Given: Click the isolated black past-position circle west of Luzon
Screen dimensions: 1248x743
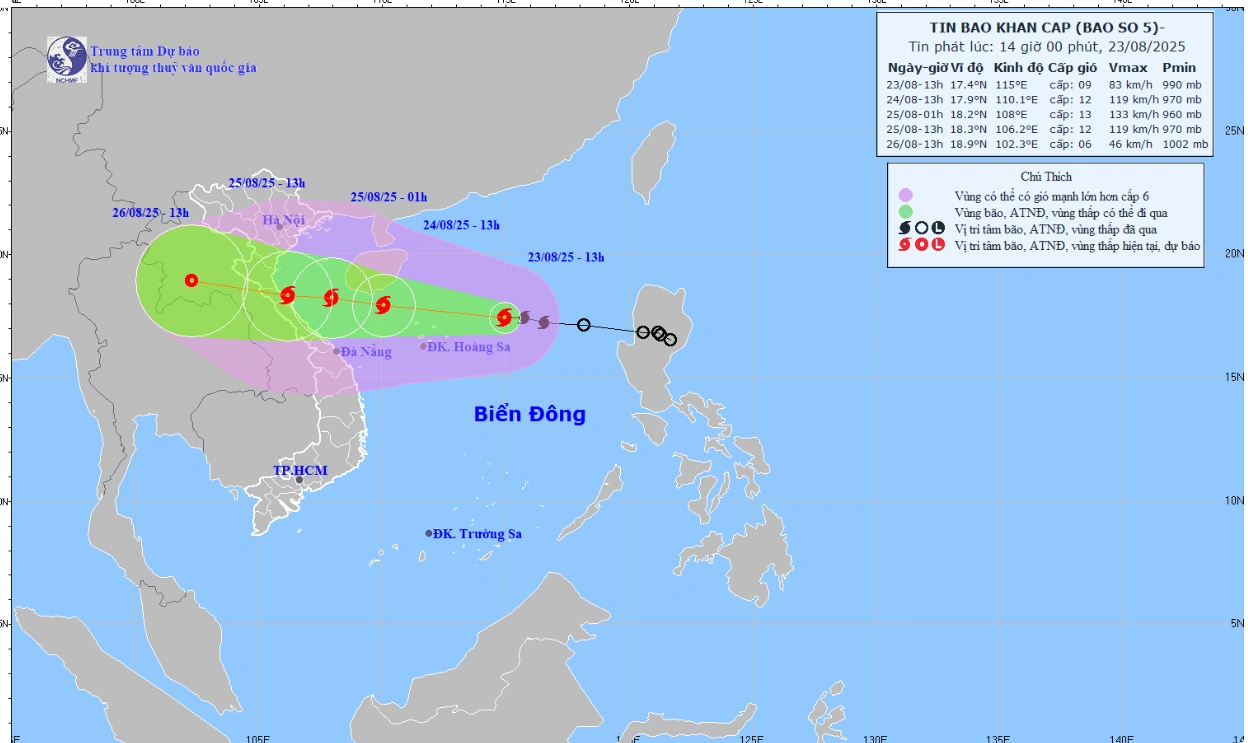Looking at the screenshot, I should pos(584,325).
